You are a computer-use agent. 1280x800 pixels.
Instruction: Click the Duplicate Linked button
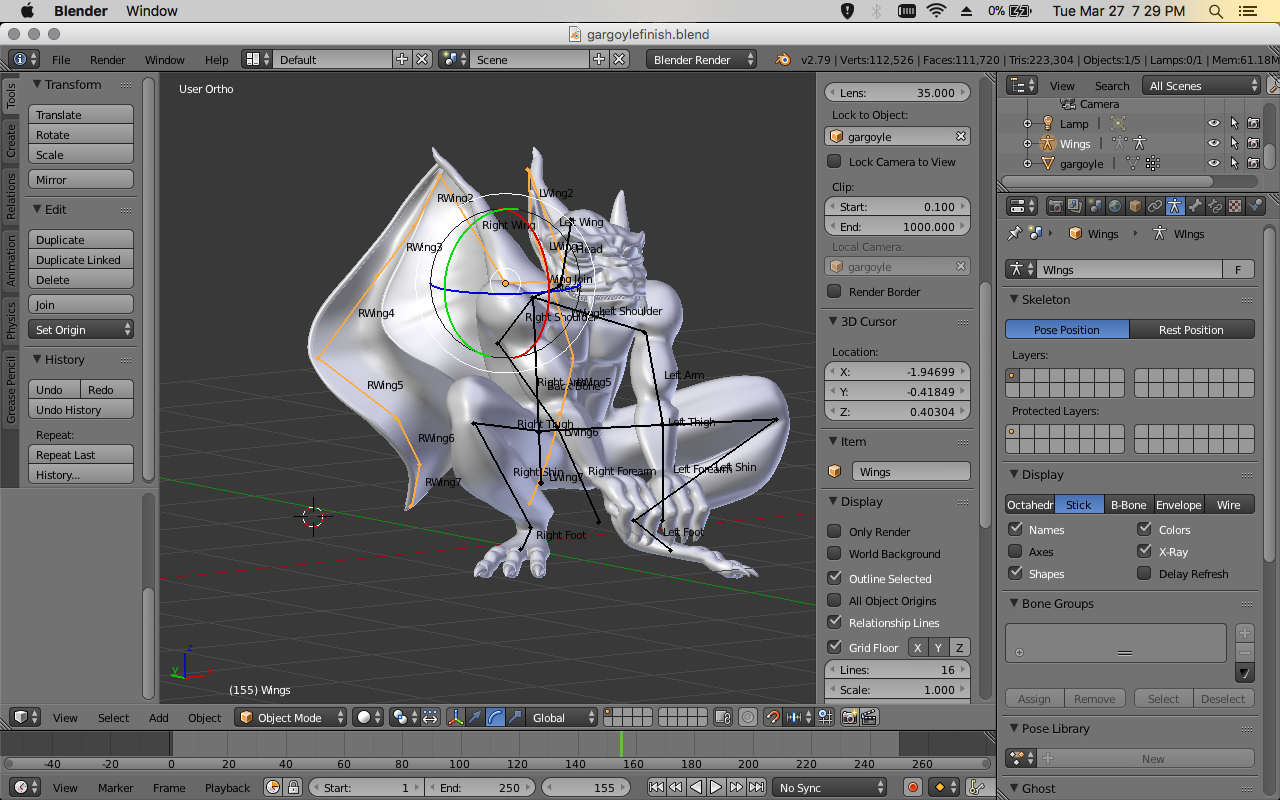[81, 259]
